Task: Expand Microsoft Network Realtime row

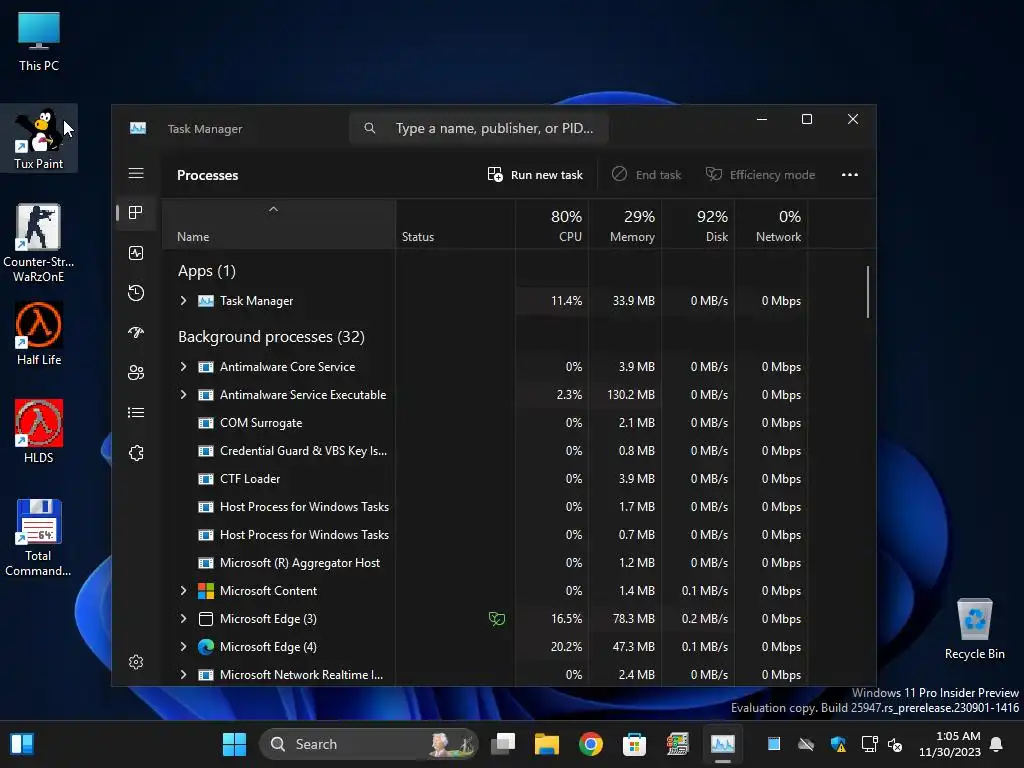Action: tap(184, 675)
